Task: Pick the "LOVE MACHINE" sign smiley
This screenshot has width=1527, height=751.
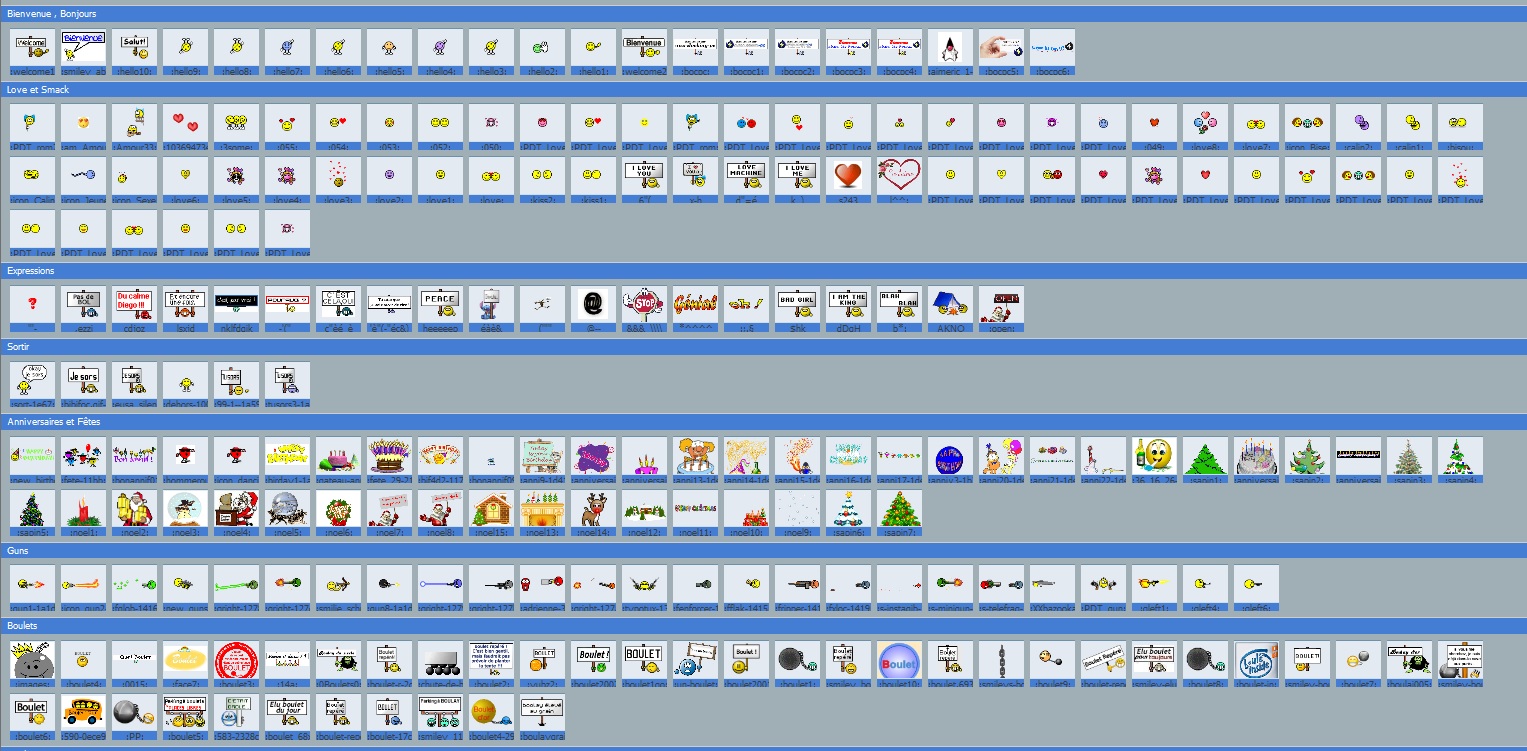Action: coord(747,176)
